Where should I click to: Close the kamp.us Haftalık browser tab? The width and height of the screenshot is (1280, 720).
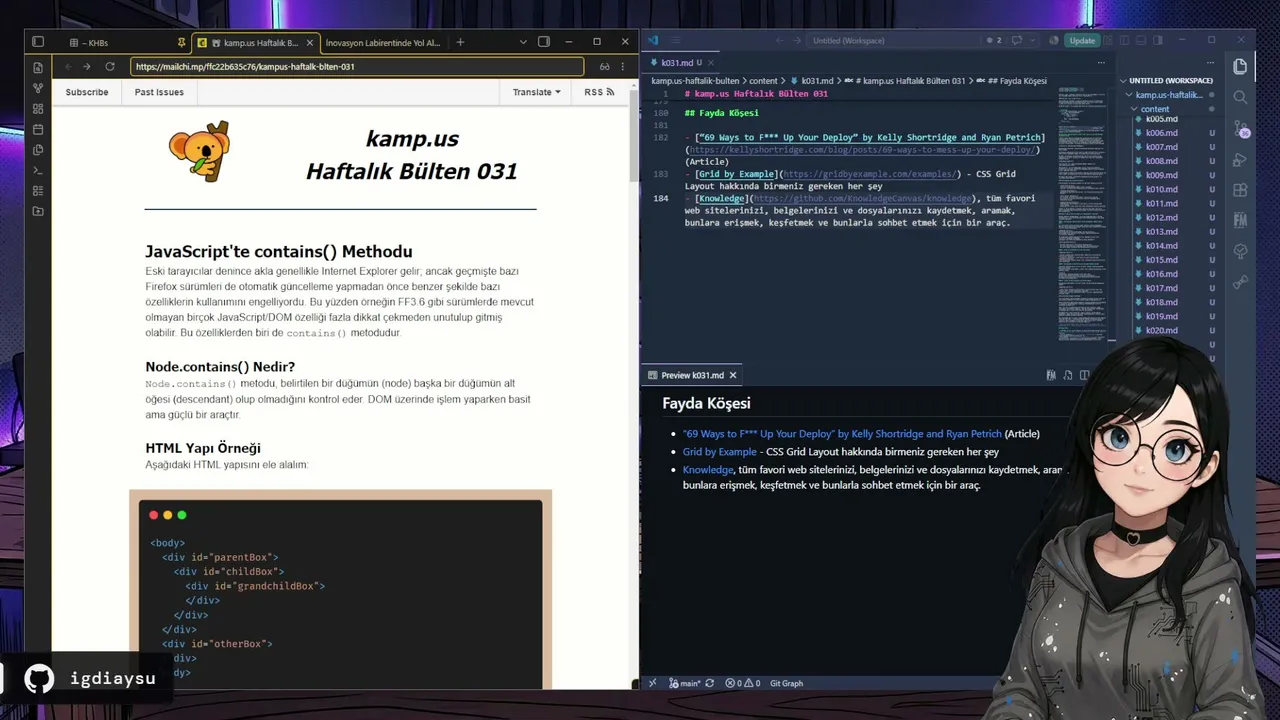pyautogui.click(x=311, y=43)
